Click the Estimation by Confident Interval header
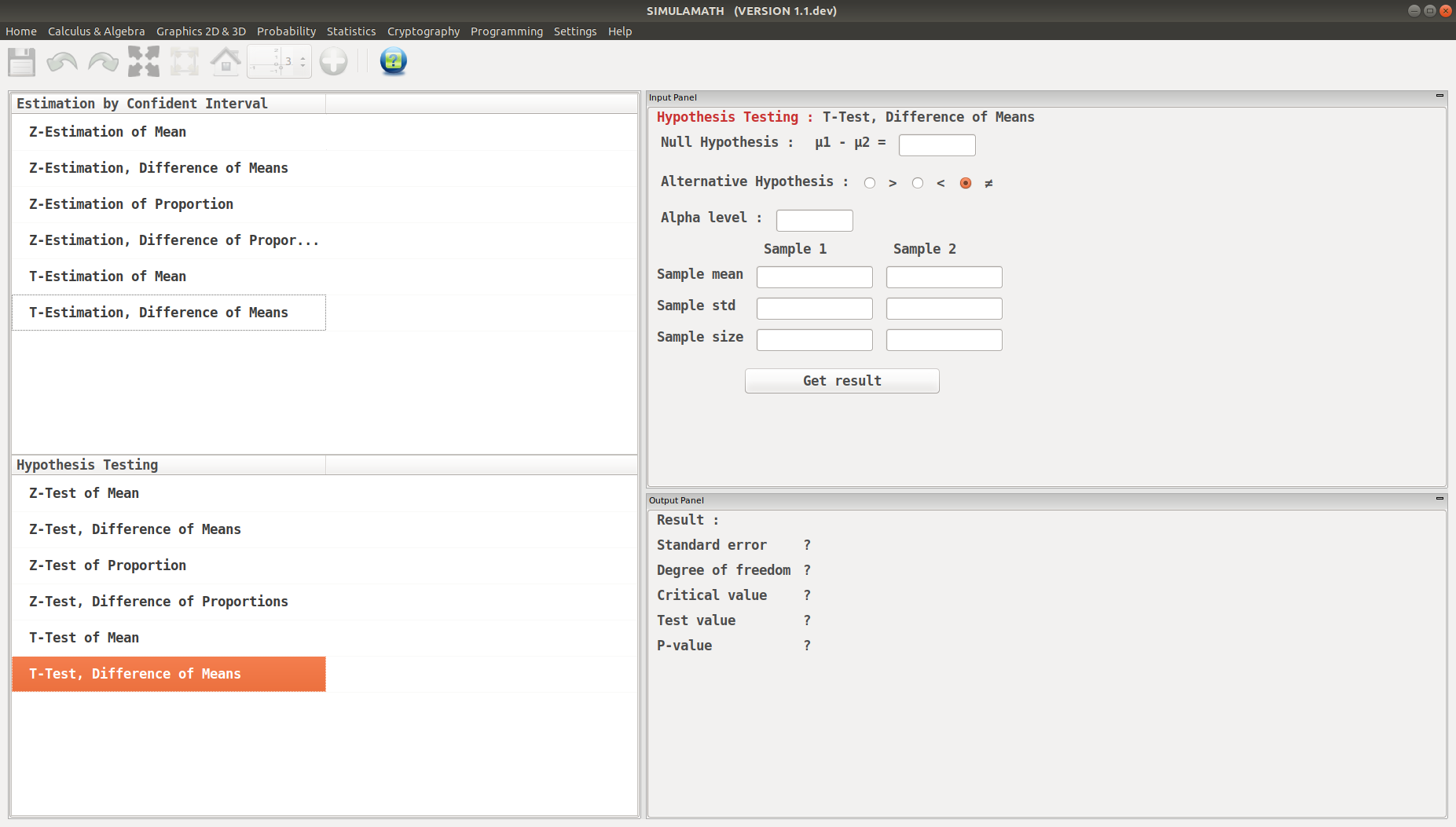Viewport: 1456px width, 827px height. [169, 104]
